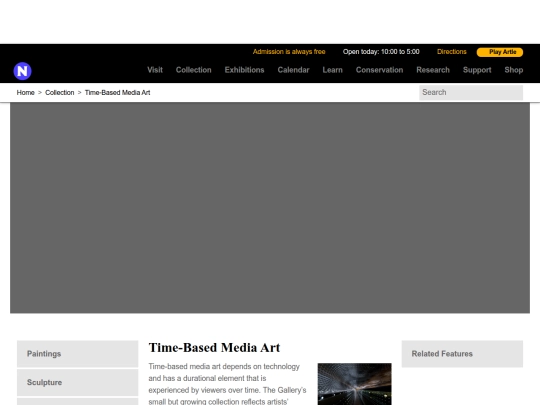Click Open today hours text
540x405 pixels.
click(381, 52)
